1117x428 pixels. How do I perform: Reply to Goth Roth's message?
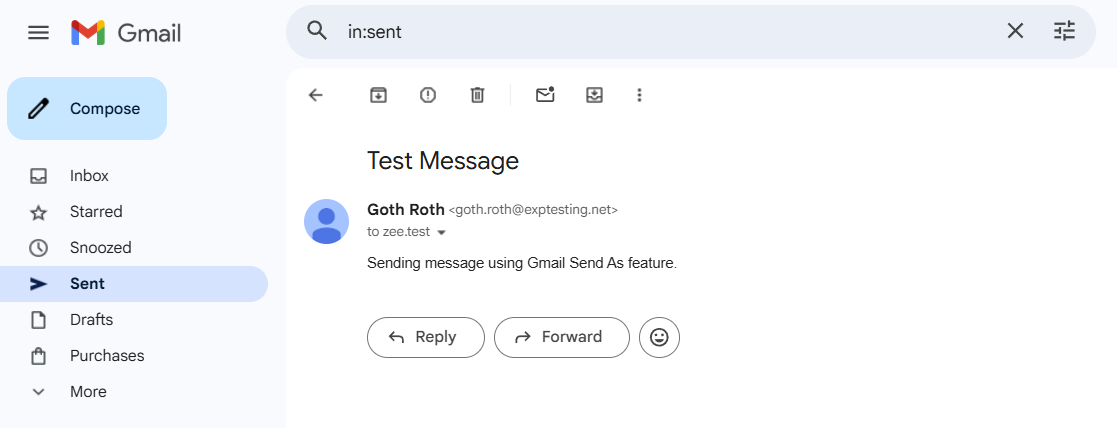[x=425, y=337]
